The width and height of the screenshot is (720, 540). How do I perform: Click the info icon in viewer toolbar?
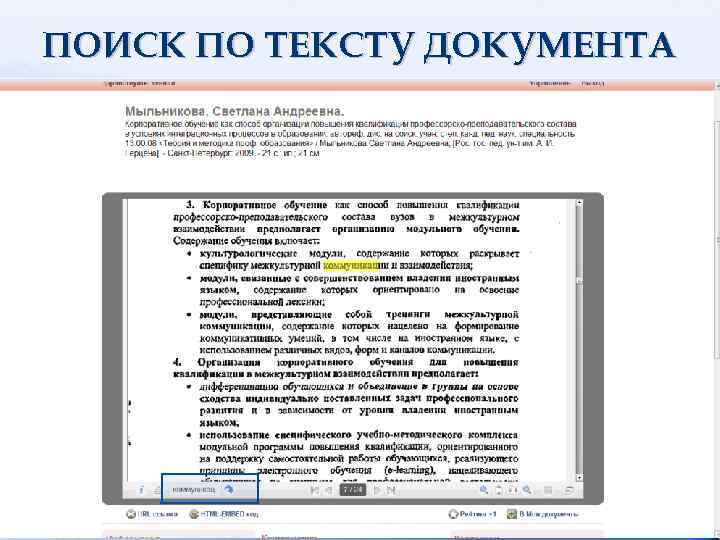[141, 490]
